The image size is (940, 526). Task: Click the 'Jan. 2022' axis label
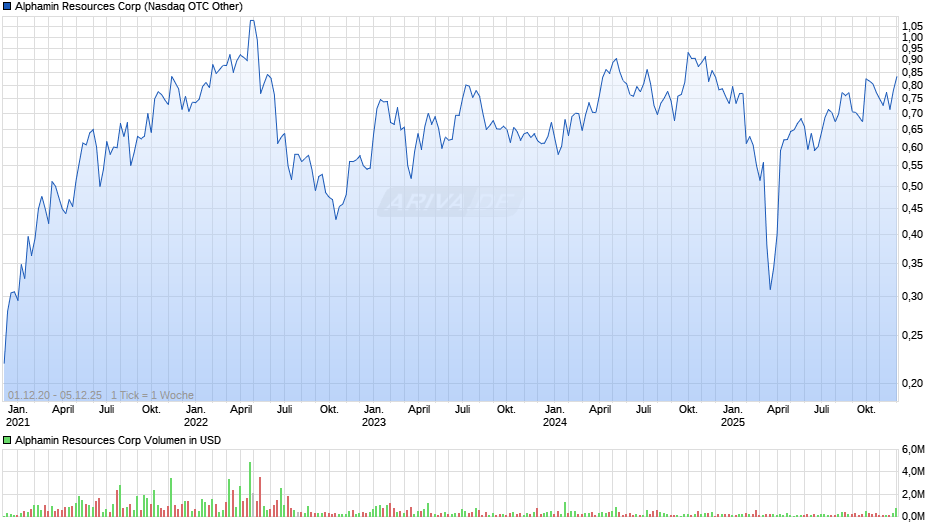(x=195, y=416)
